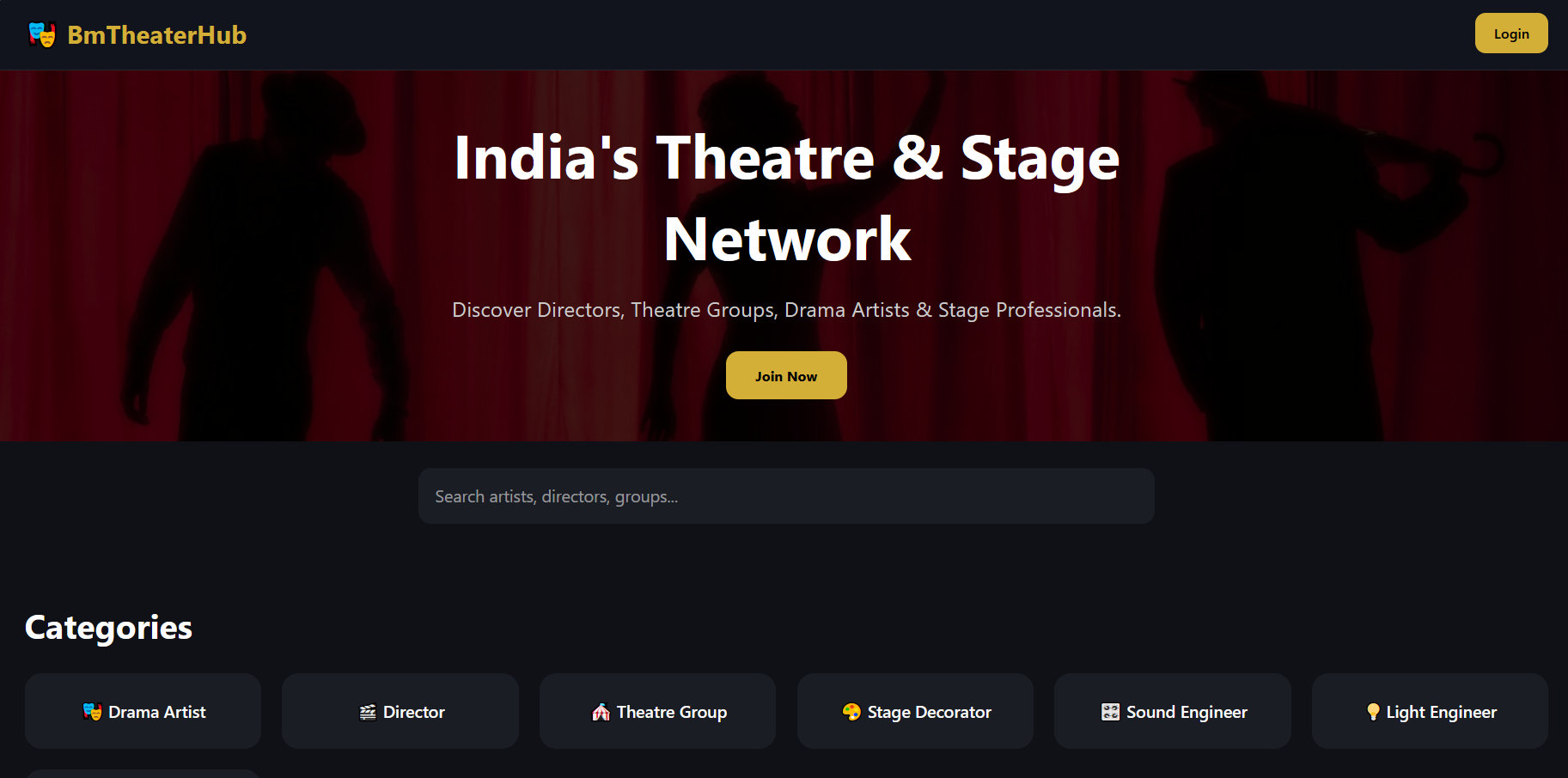Click the control knobs icon on Sound Engineer
The width and height of the screenshot is (1568, 778).
point(1111,712)
